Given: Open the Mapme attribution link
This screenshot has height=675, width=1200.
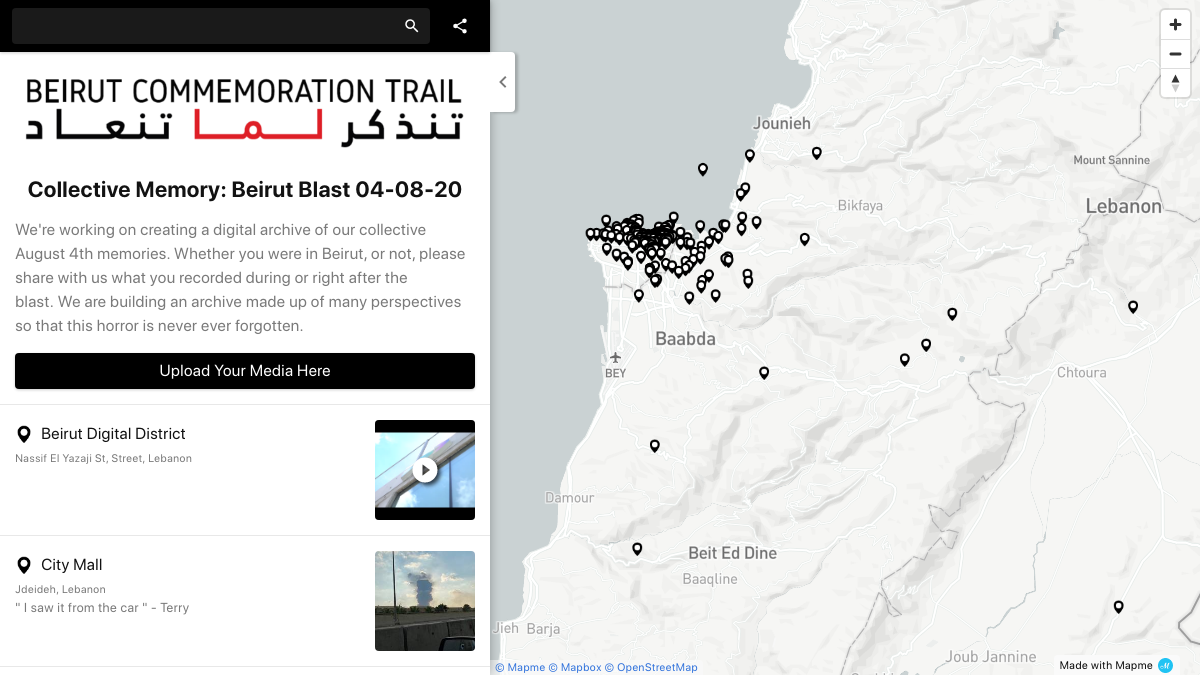Looking at the screenshot, I should [x=520, y=667].
